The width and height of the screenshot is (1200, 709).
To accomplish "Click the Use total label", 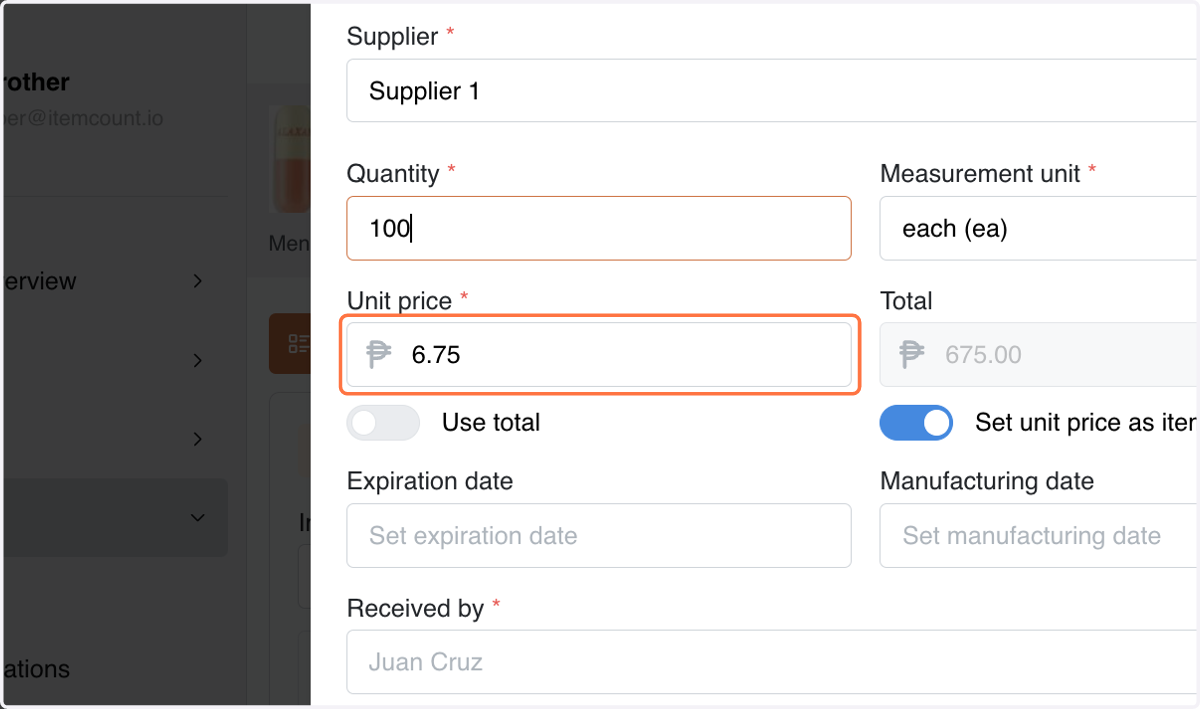I will (x=491, y=423).
